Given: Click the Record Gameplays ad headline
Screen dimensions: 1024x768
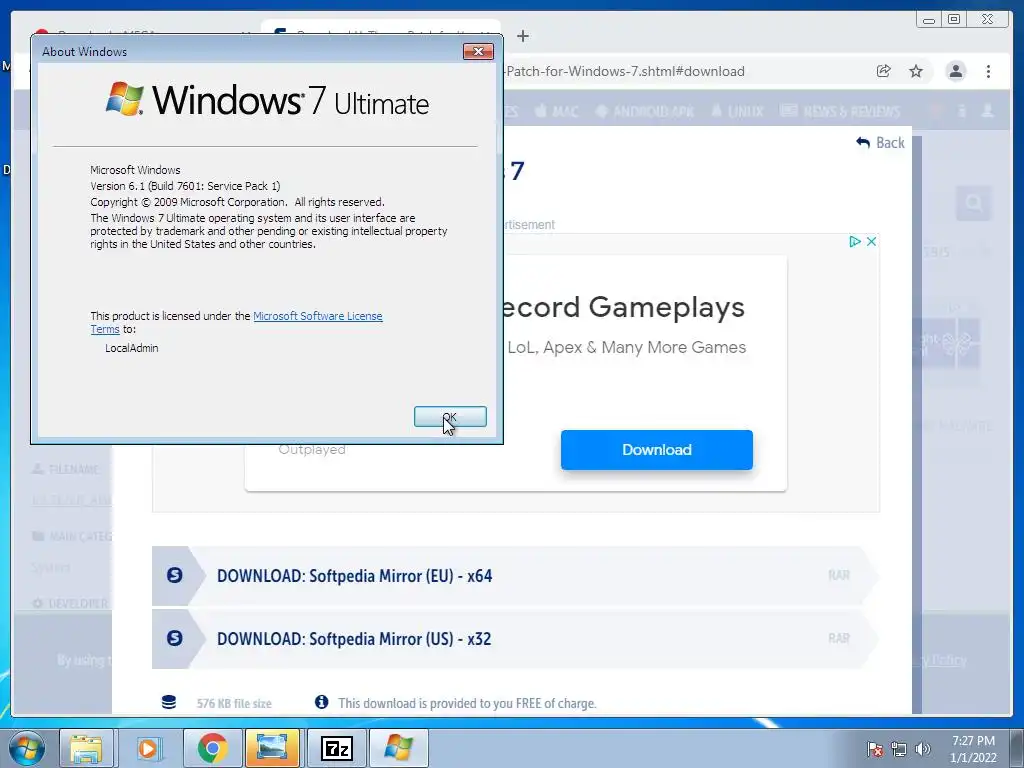Looking at the screenshot, I should click(624, 307).
